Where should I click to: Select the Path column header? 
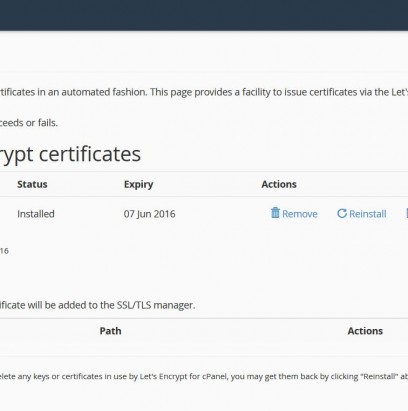[110, 331]
